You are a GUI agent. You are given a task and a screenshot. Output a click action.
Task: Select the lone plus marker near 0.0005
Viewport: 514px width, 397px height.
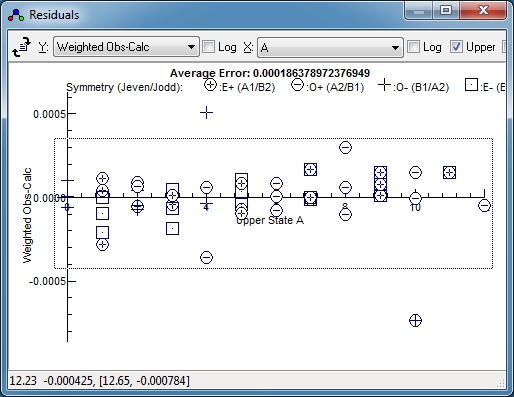206,113
